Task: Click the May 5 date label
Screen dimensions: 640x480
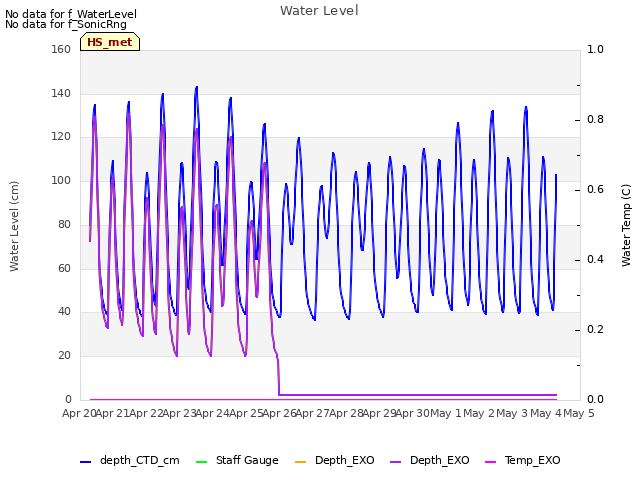Action: coord(579,413)
